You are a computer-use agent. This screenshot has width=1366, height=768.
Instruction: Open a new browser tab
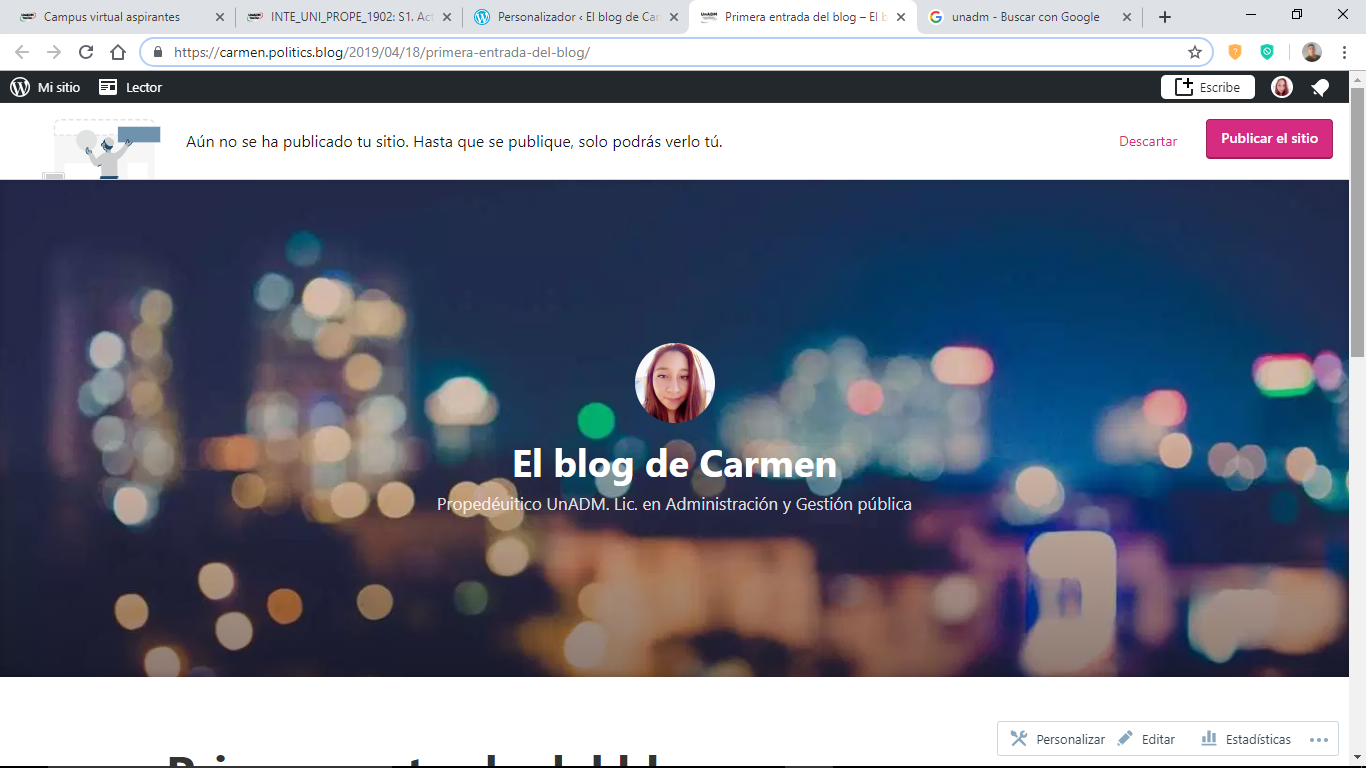1164,17
